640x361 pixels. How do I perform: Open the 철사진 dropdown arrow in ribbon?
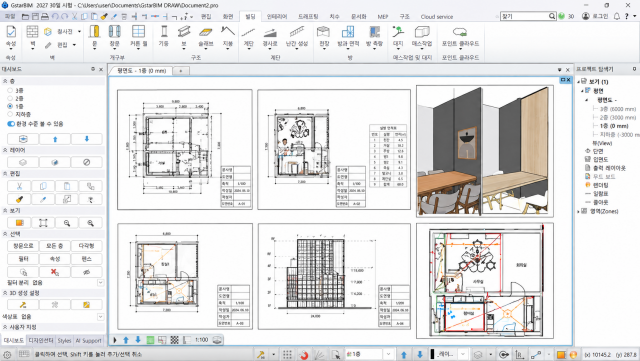pos(80,31)
